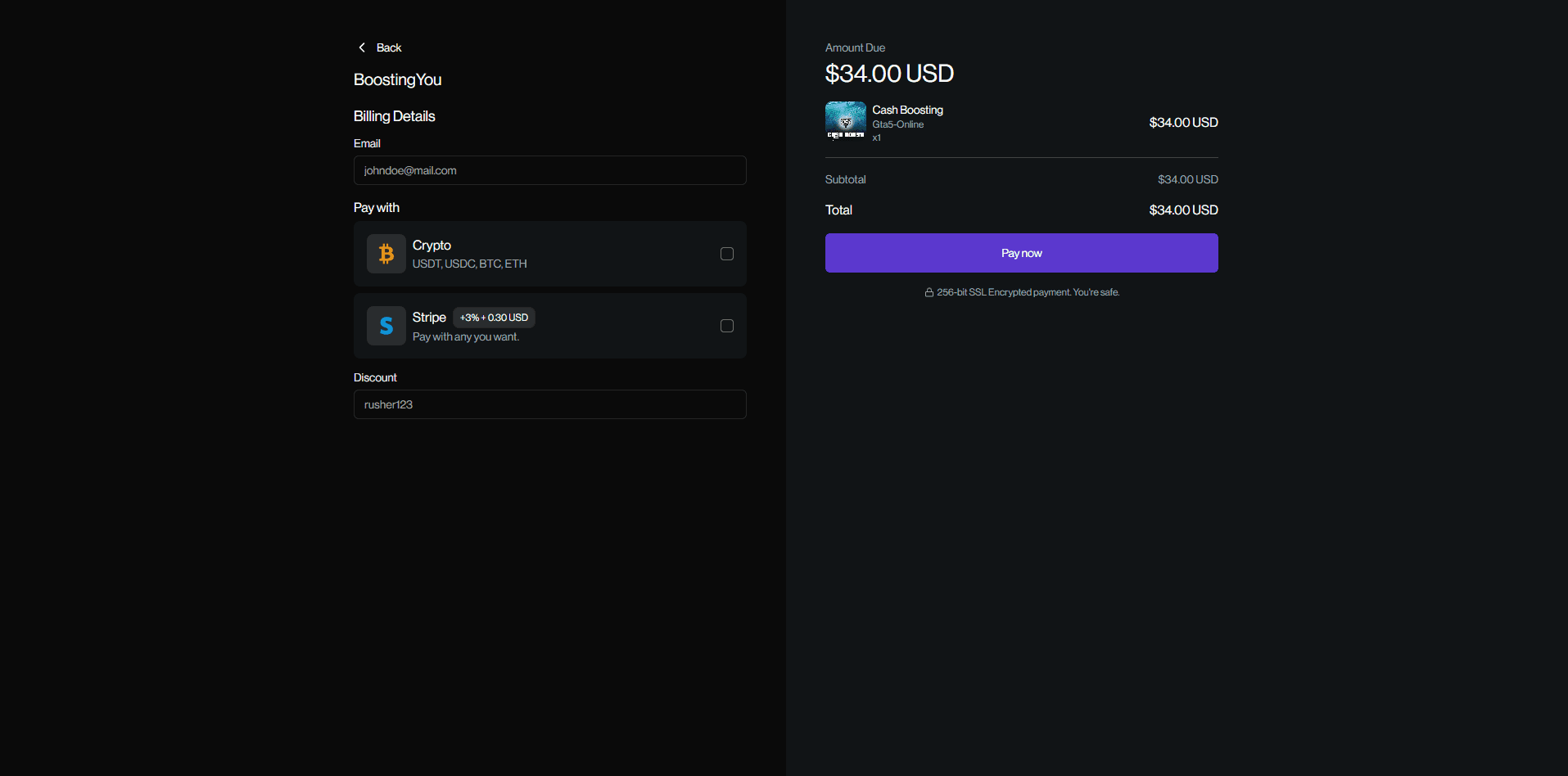This screenshot has height=776, width=1568.
Task: Click the Billing Details heading
Action: 395,116
